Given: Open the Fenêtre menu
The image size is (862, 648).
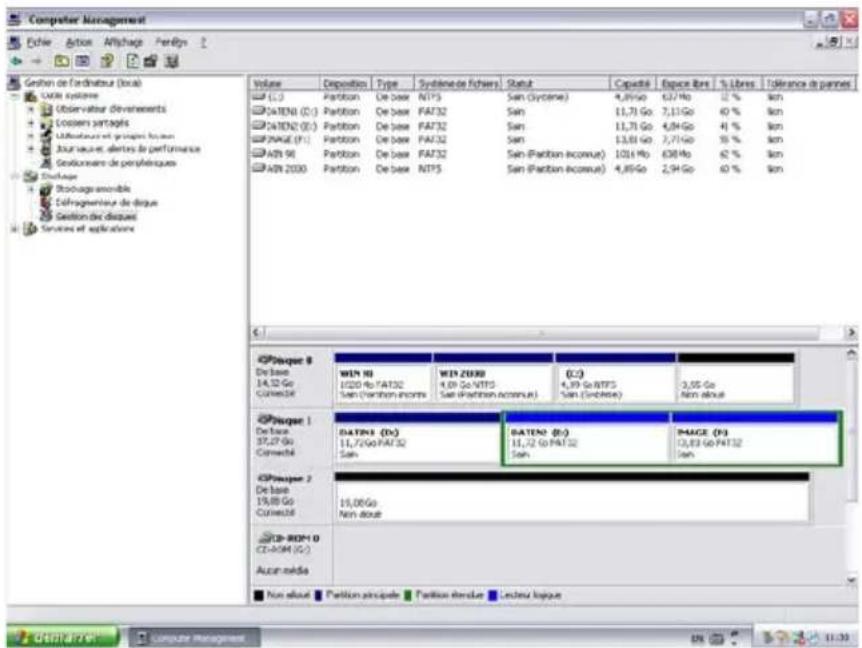Looking at the screenshot, I should (171, 42).
